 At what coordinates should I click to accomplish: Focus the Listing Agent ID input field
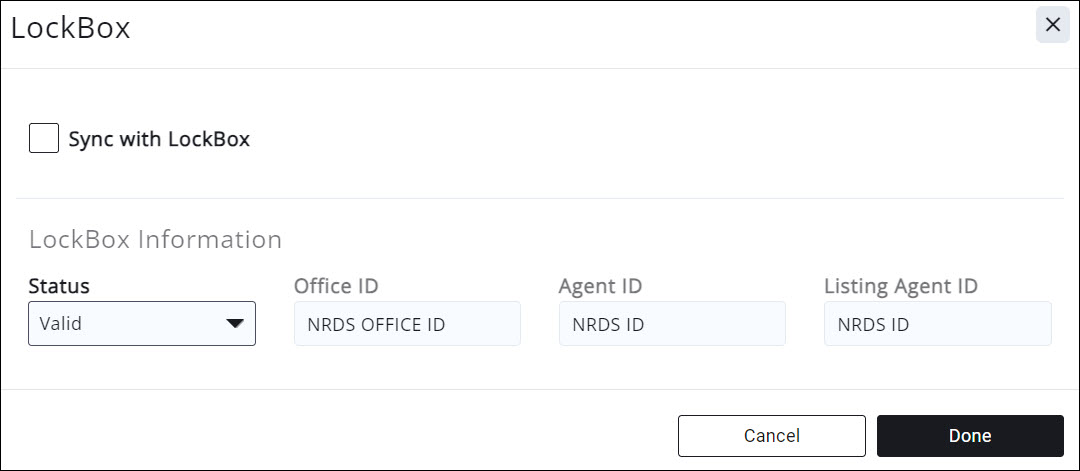click(x=937, y=324)
